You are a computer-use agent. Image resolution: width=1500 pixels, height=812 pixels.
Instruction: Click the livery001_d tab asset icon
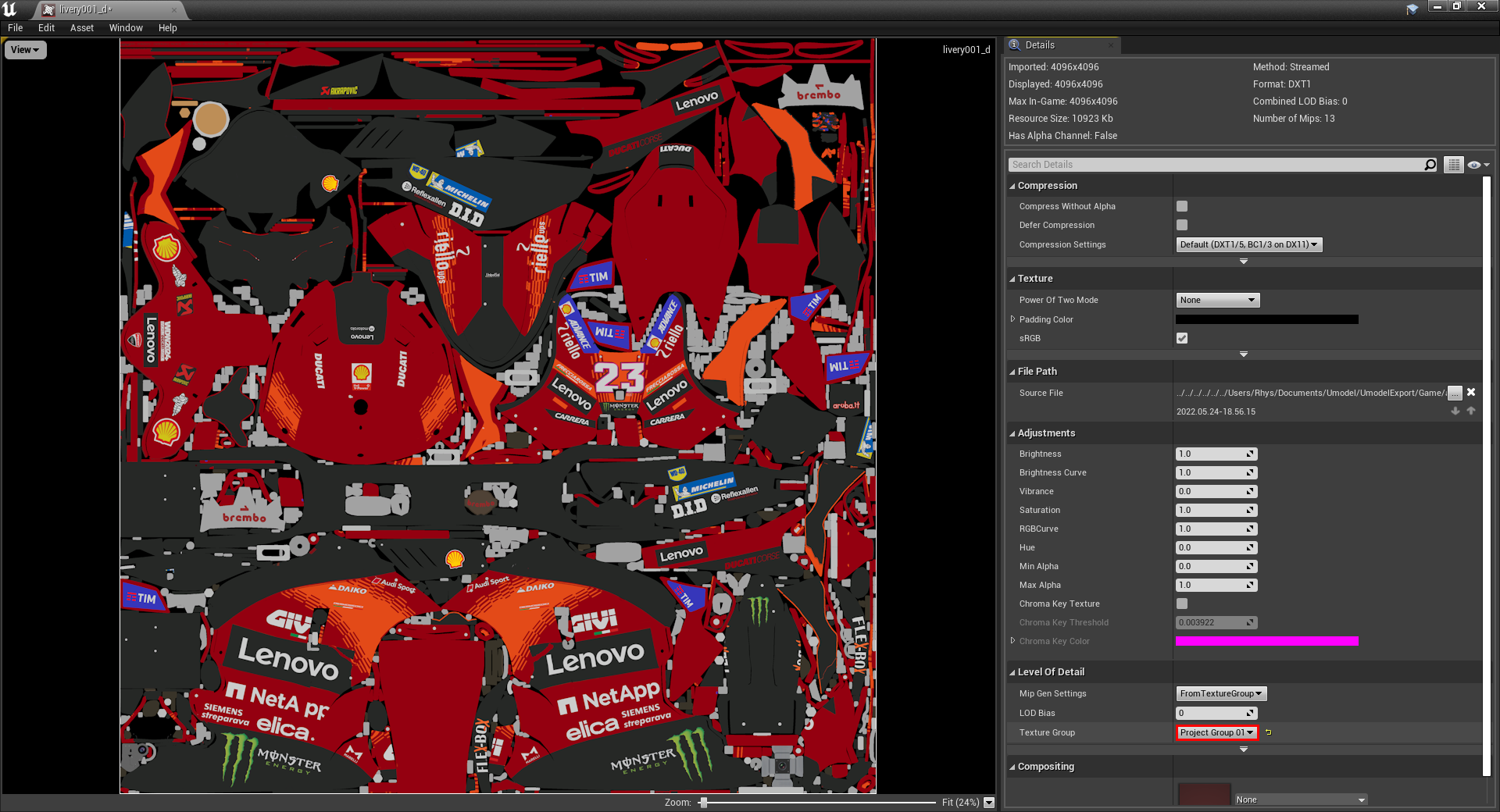pos(48,9)
